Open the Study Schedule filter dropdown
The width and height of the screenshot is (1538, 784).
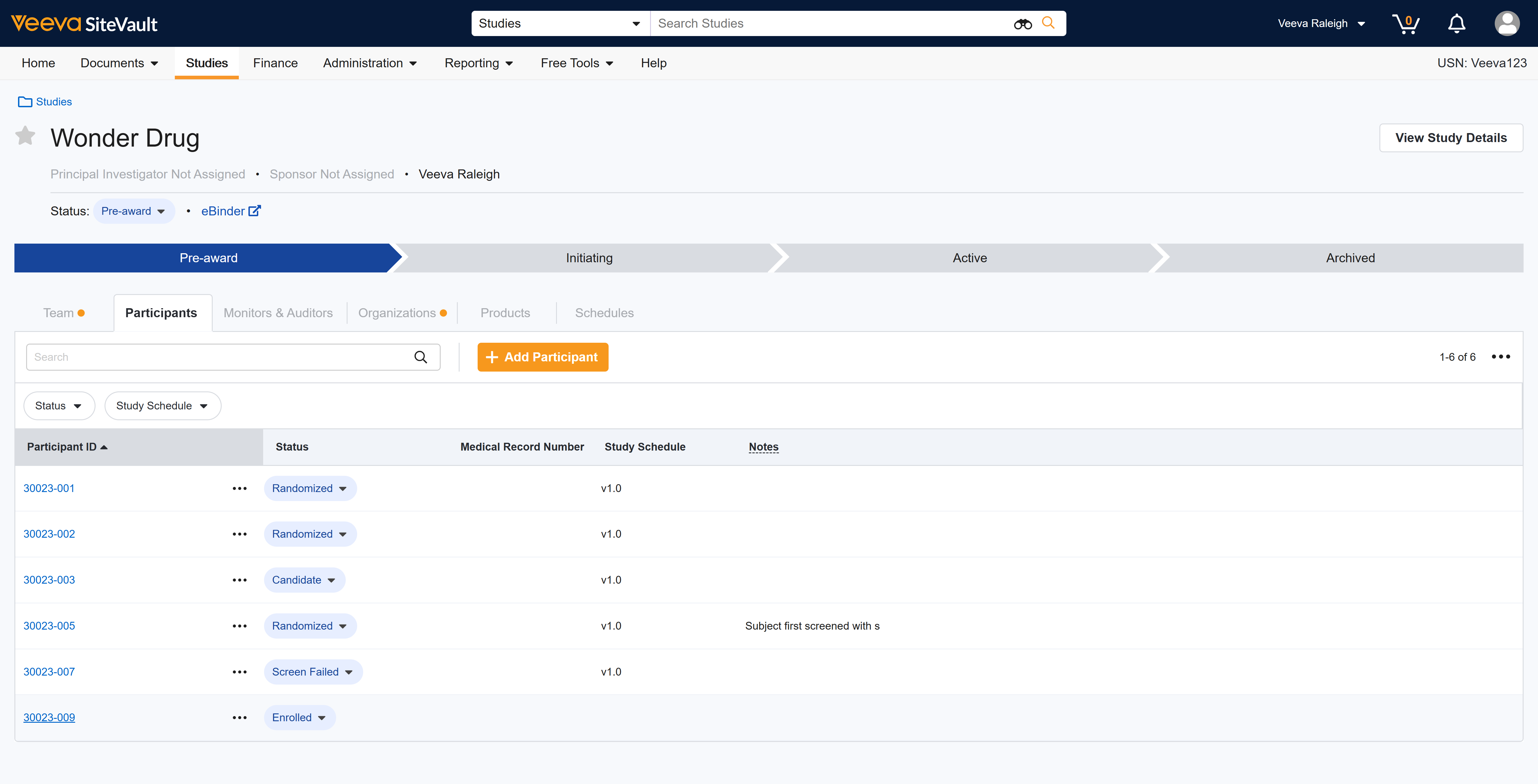(x=163, y=406)
